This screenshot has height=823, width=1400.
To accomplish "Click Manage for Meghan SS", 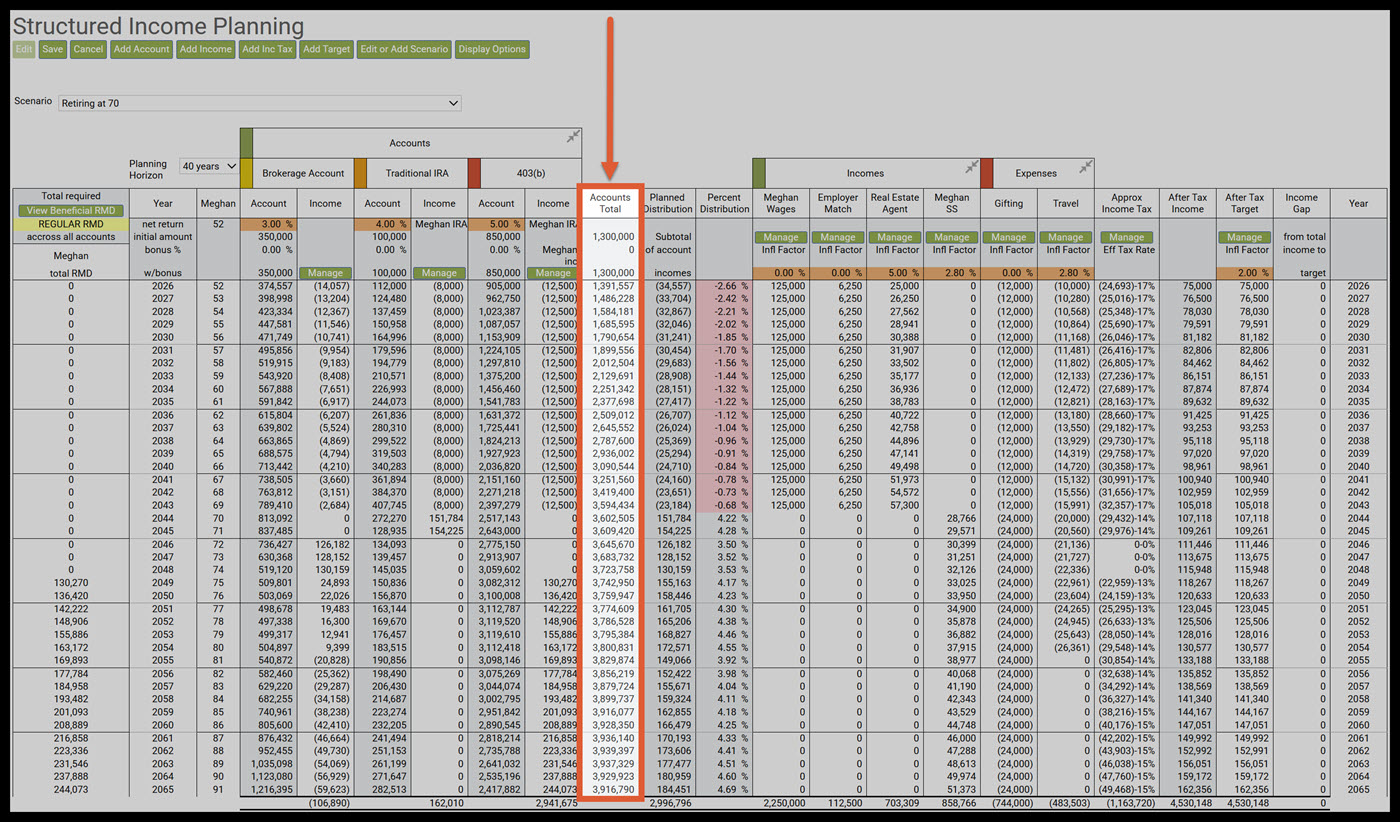I will point(951,237).
